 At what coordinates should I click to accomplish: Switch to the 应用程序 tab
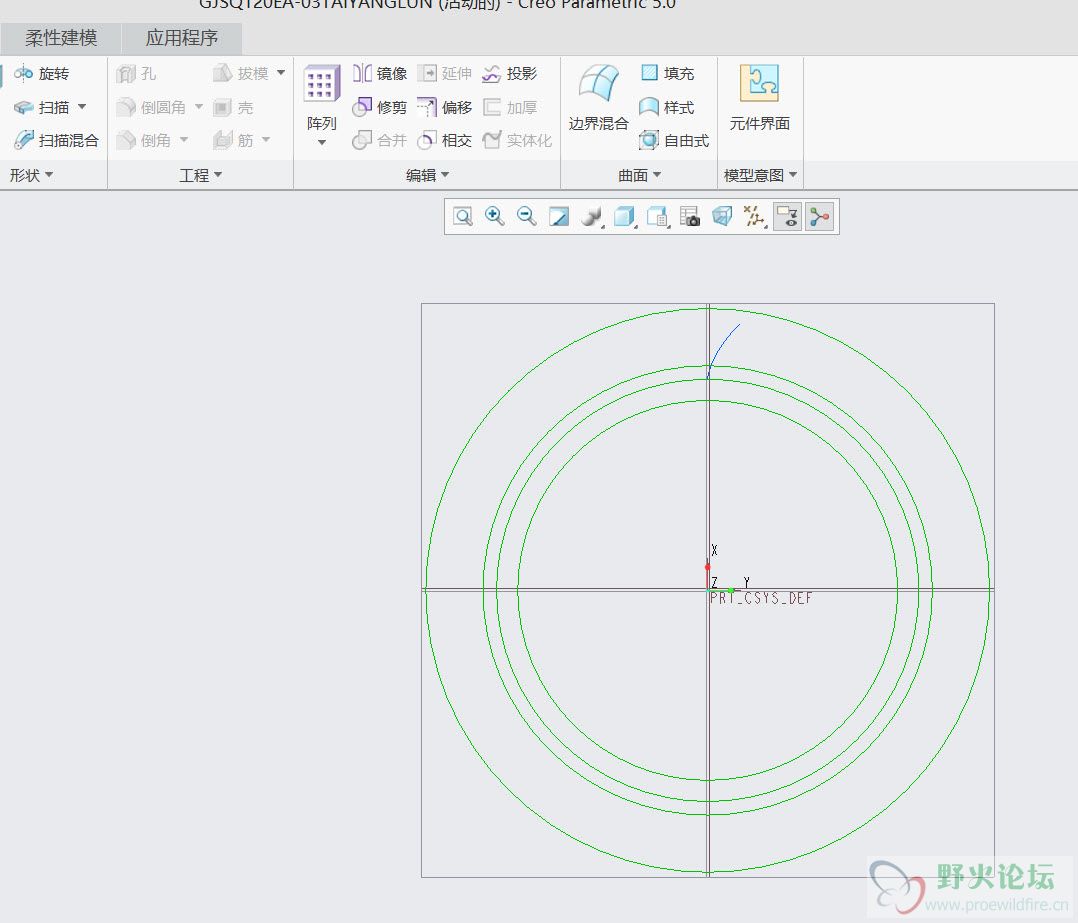(x=182, y=38)
